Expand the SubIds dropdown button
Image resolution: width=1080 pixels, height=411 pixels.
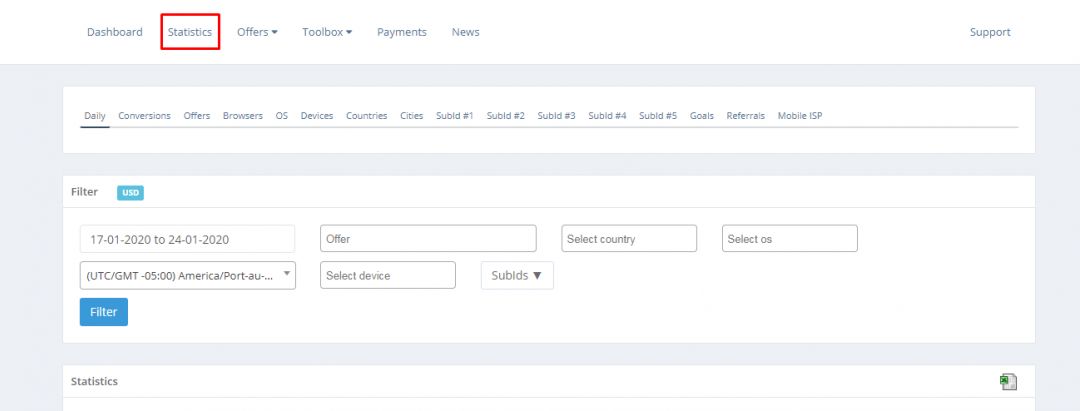(x=517, y=275)
